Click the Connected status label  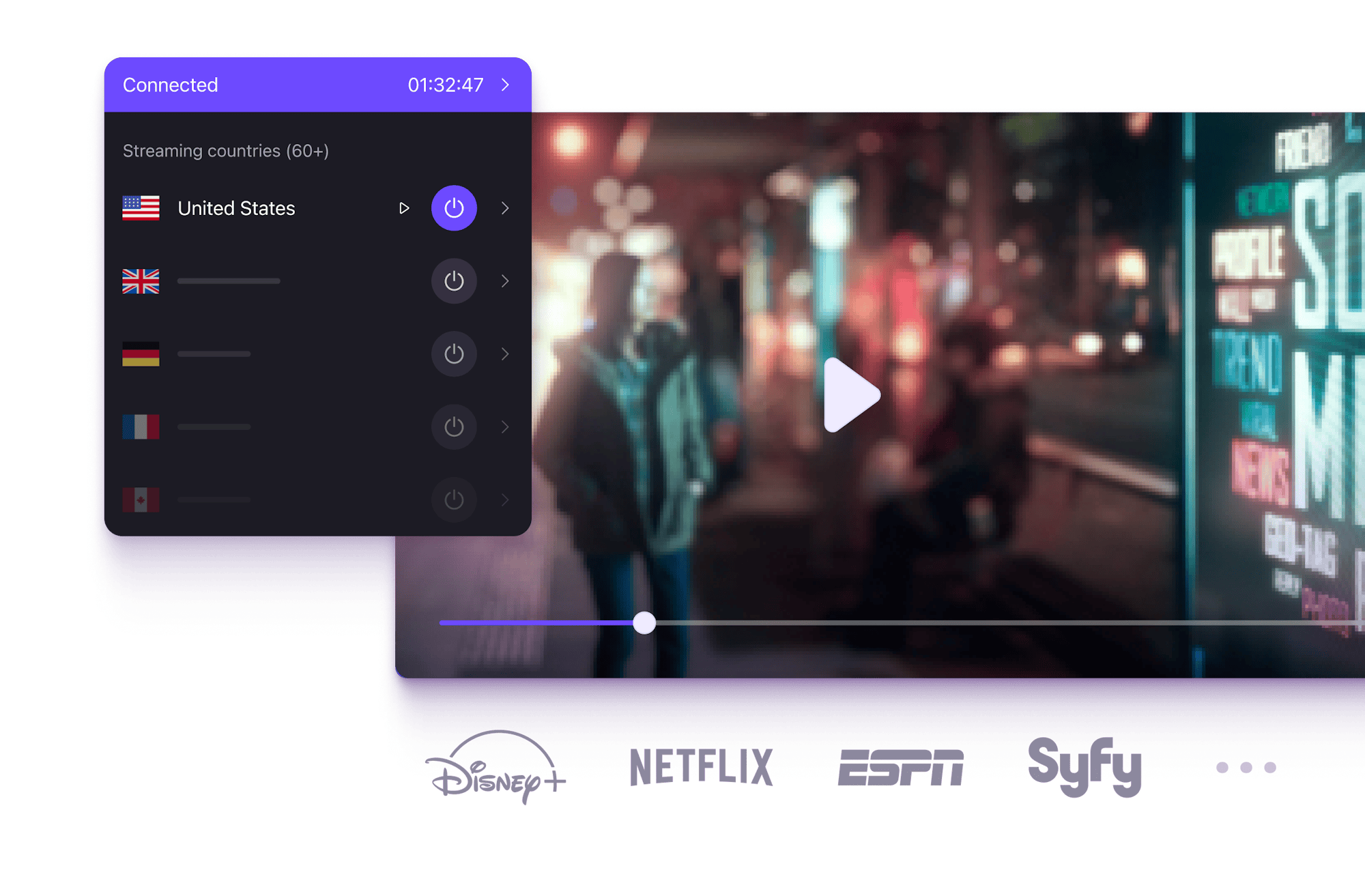coord(170,85)
